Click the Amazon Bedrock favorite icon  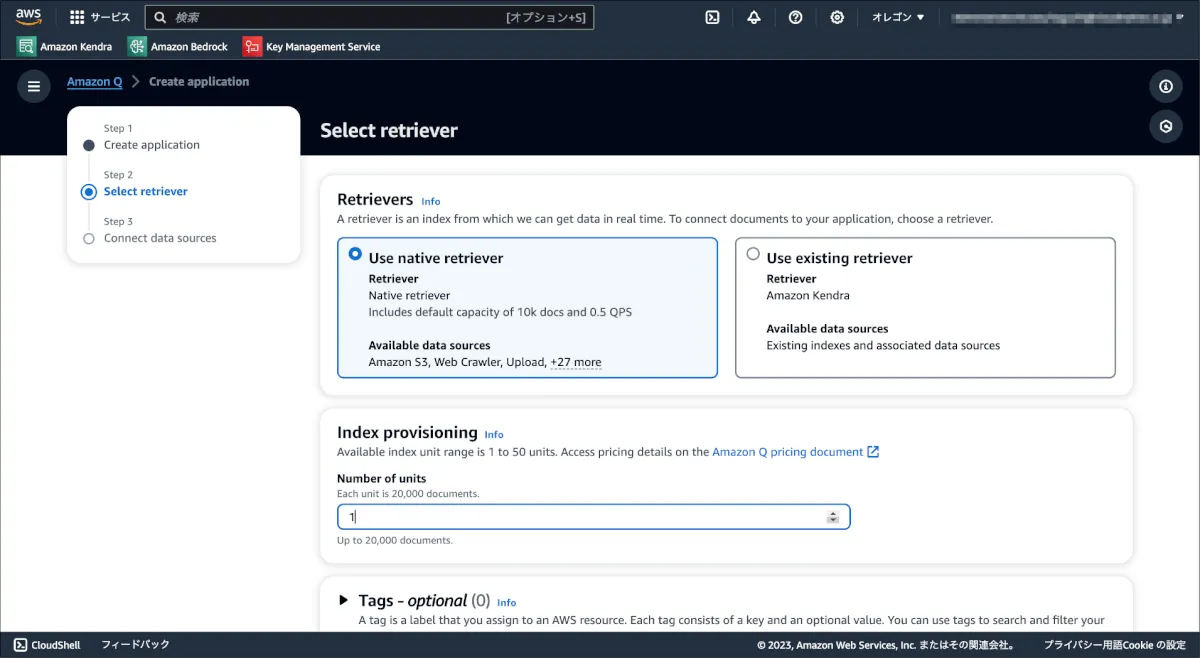point(137,46)
